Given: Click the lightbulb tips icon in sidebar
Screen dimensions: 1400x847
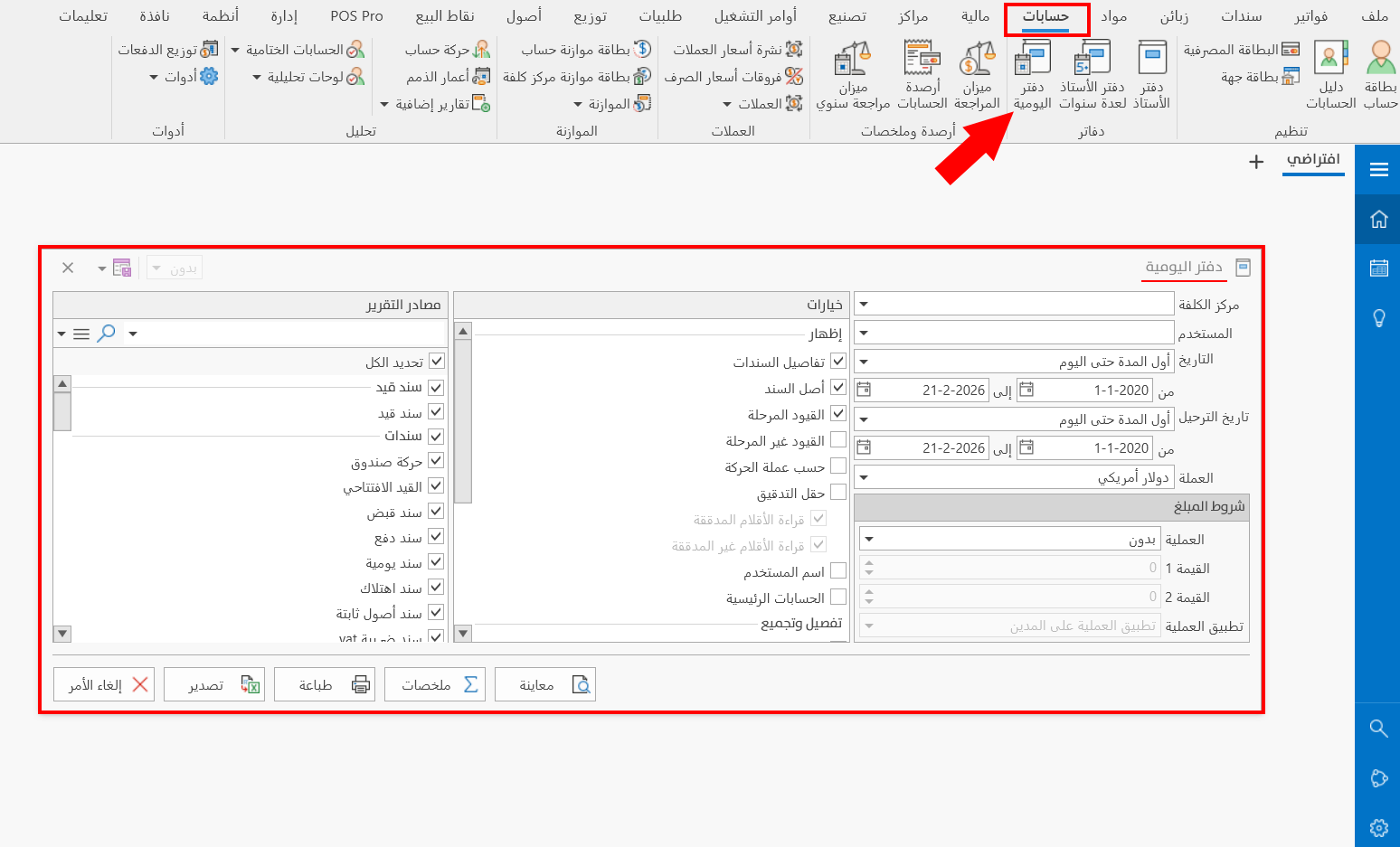Looking at the screenshot, I should [x=1378, y=318].
